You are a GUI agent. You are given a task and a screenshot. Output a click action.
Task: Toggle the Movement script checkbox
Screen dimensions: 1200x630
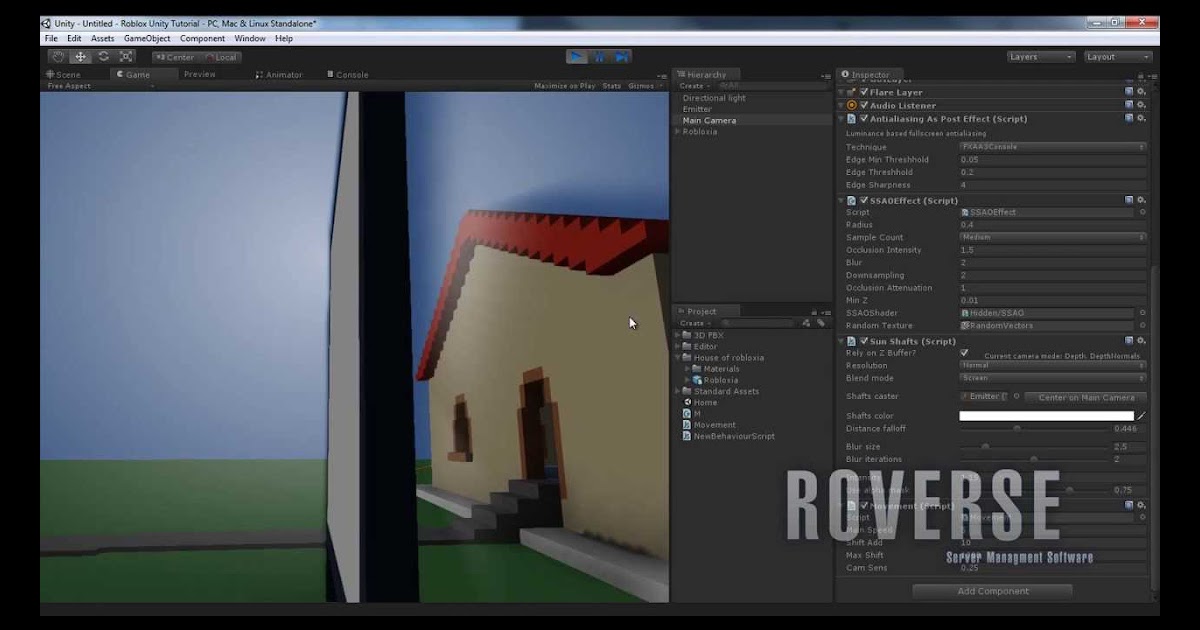click(x=864, y=506)
